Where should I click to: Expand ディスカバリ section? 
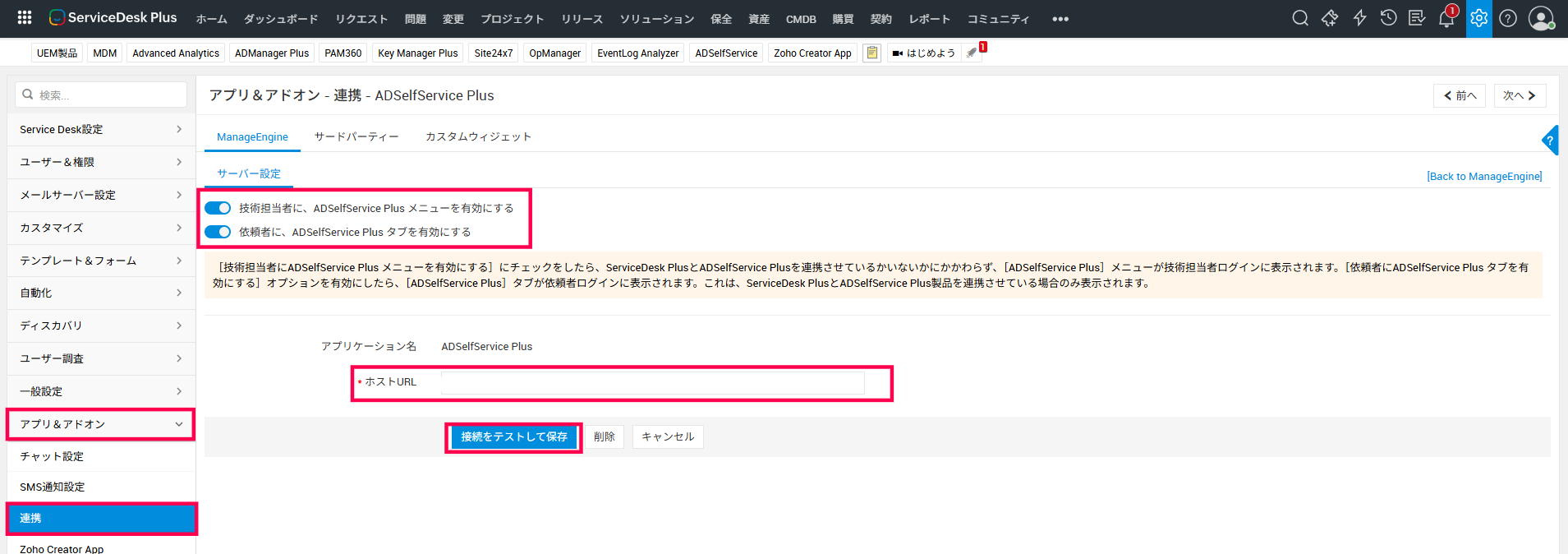pyautogui.click(x=101, y=325)
